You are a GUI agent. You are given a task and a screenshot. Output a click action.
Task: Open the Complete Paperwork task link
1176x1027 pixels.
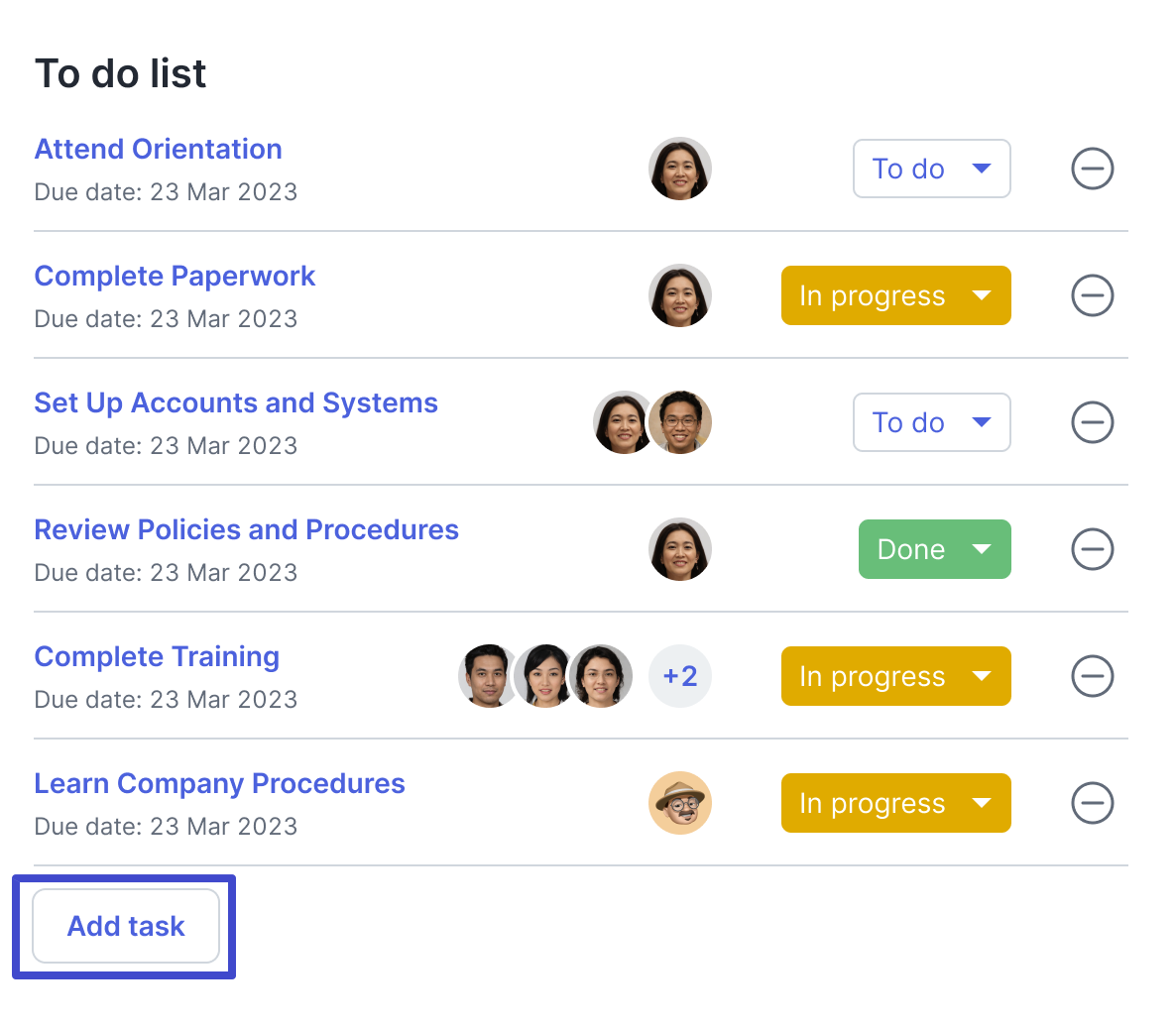point(175,276)
